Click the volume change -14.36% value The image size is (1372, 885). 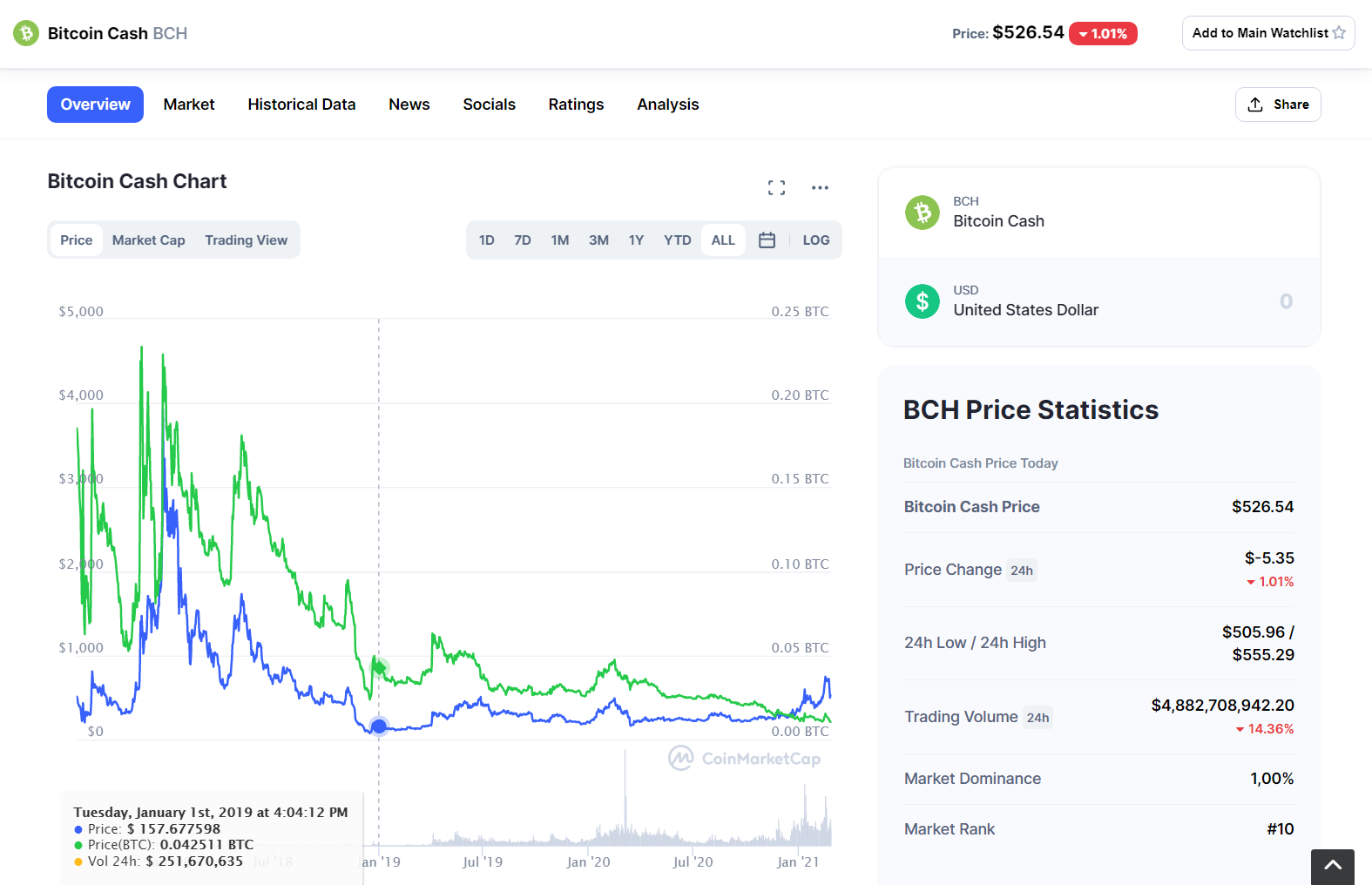[1265, 729]
